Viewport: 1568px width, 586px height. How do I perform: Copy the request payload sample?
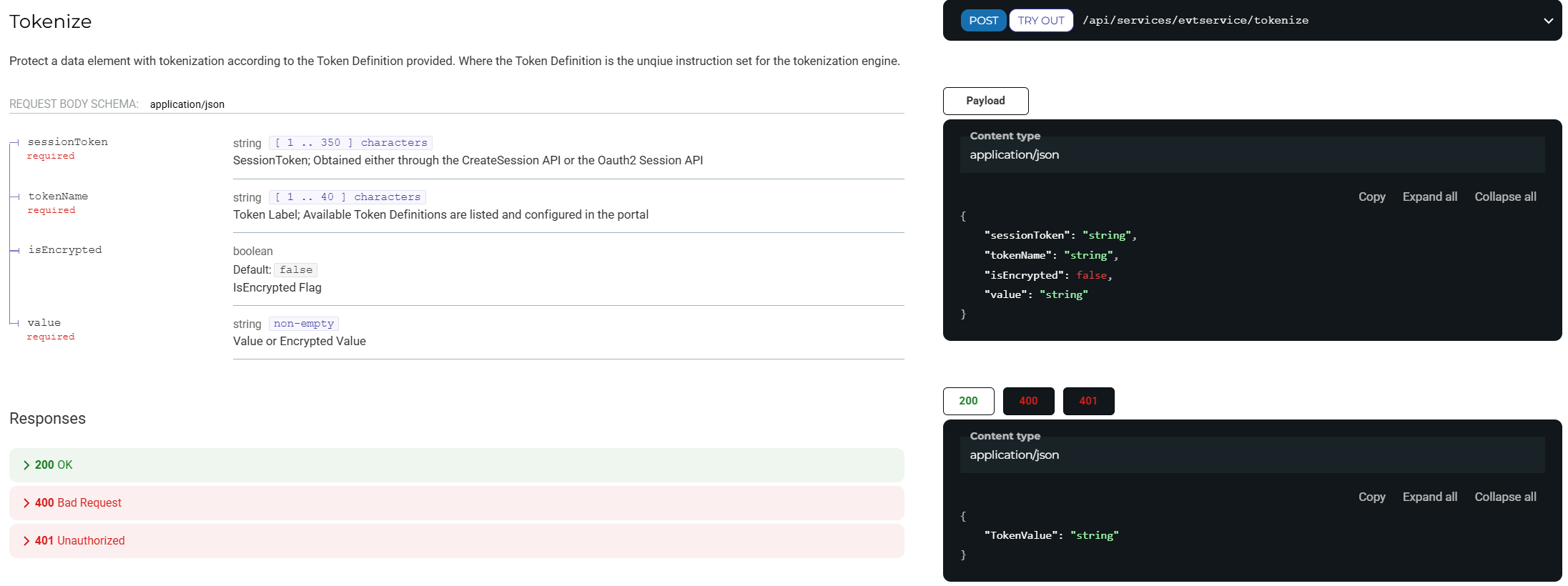1371,197
